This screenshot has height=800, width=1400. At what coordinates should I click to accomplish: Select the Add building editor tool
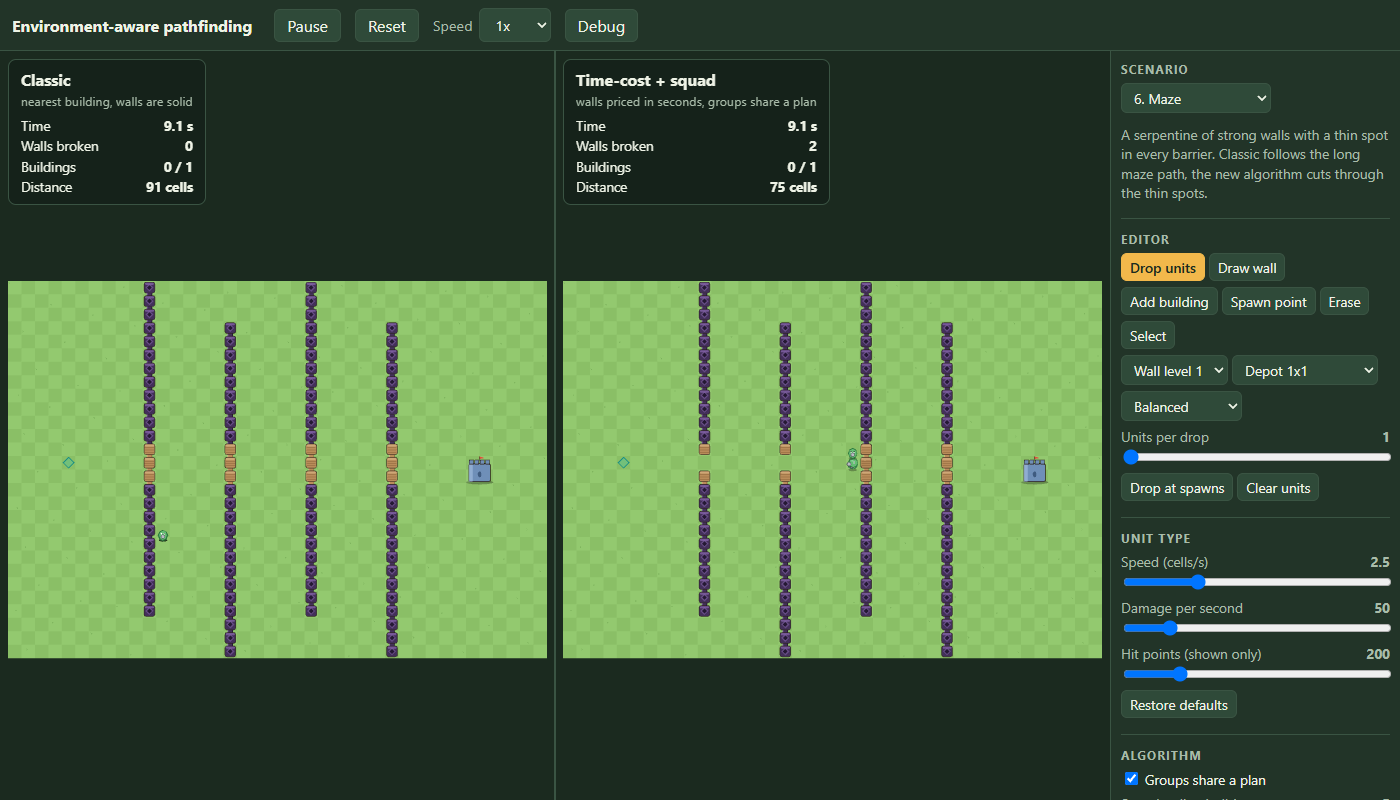point(1169,302)
